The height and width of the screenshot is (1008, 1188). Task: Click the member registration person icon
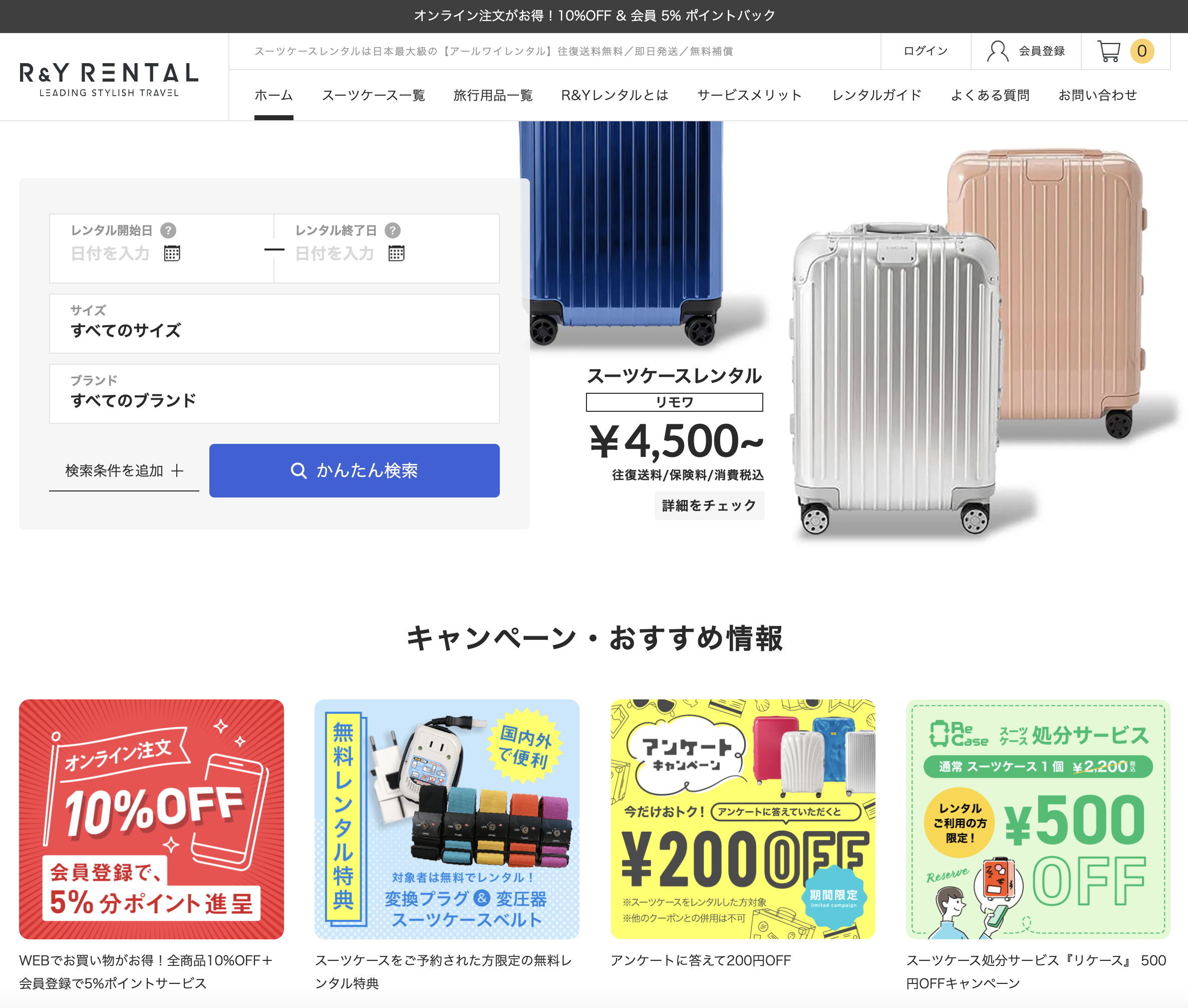click(997, 52)
